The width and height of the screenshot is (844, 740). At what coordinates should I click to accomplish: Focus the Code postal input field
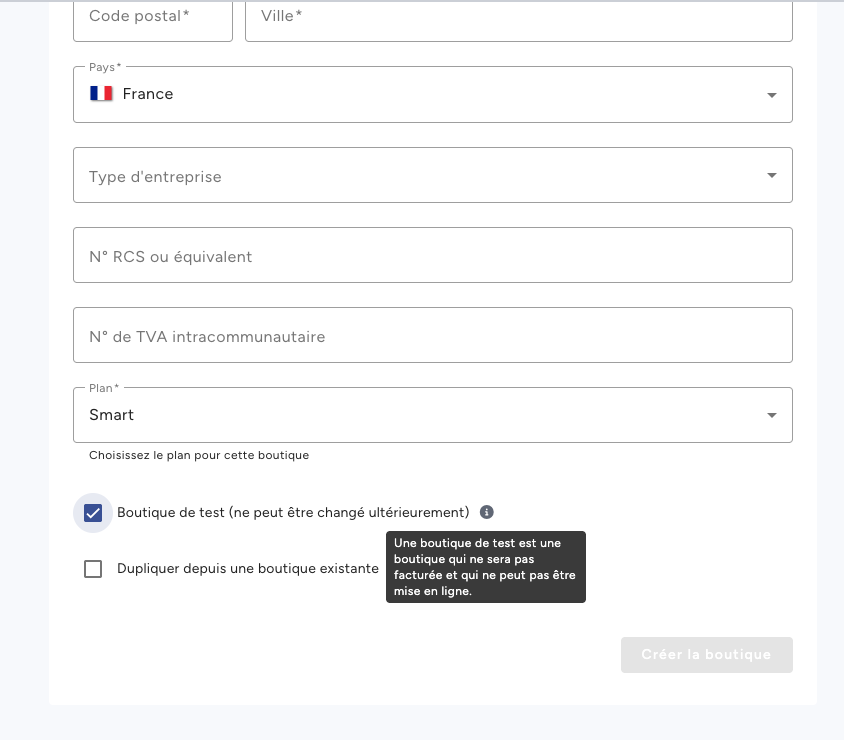(x=152, y=17)
